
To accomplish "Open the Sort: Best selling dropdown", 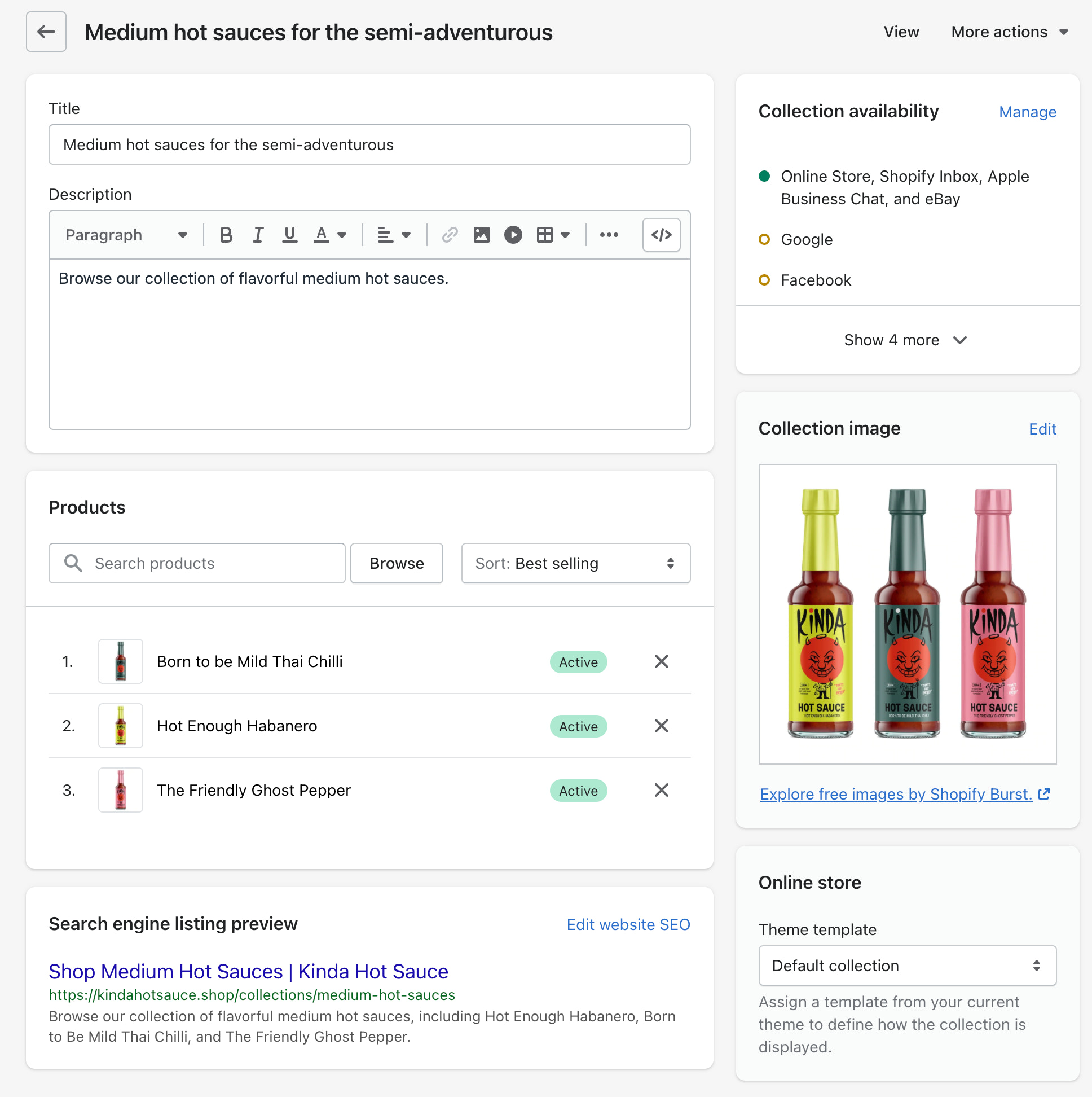I will coord(575,563).
